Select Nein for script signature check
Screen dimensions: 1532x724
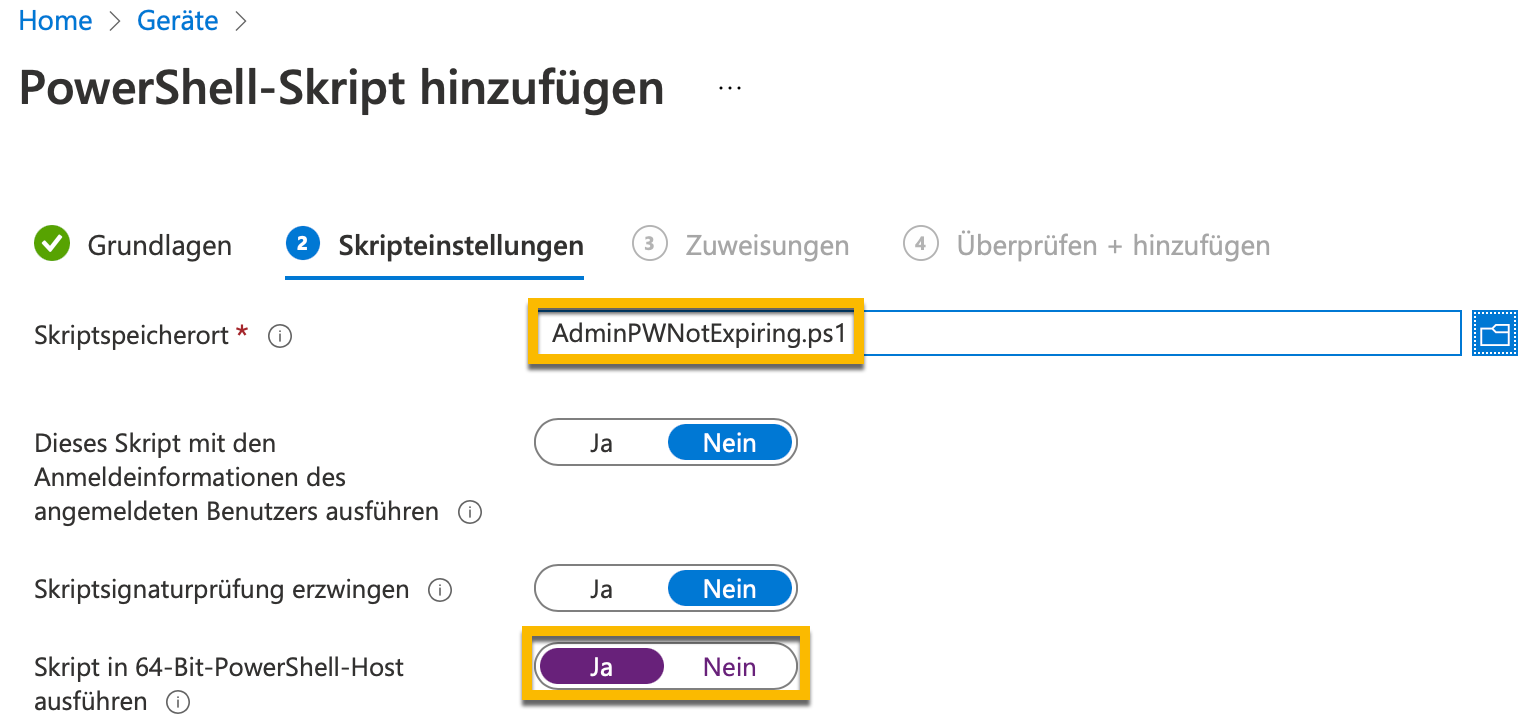tap(729, 589)
